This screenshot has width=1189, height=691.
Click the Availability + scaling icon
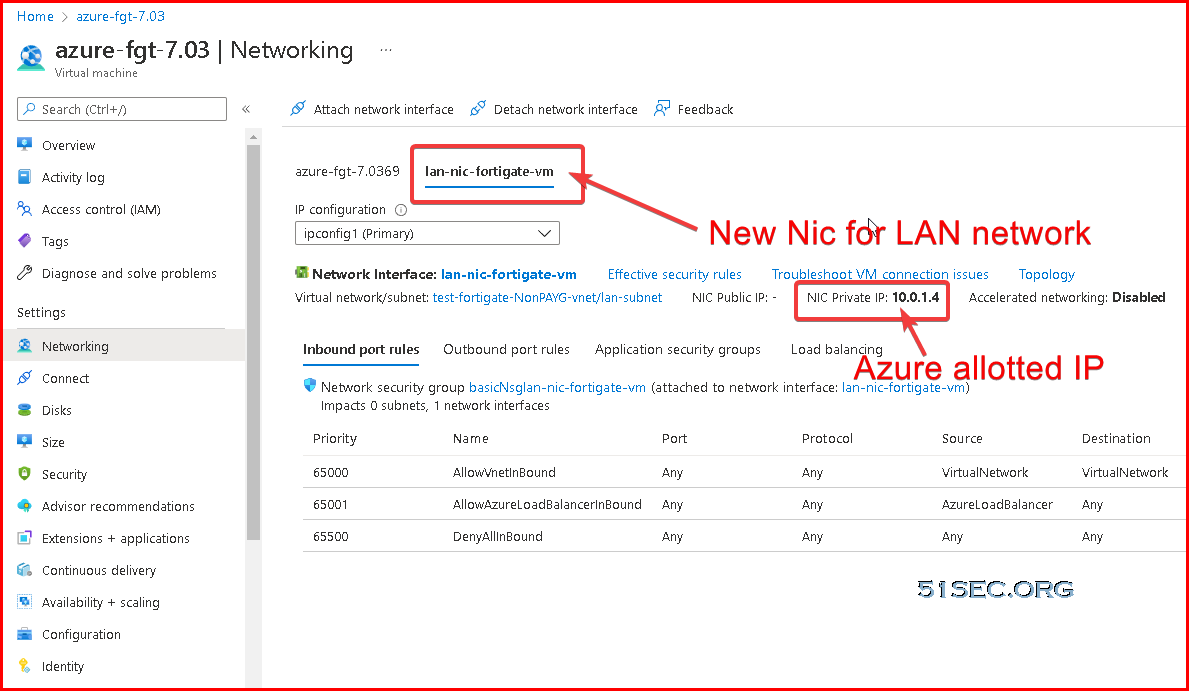pos(24,601)
